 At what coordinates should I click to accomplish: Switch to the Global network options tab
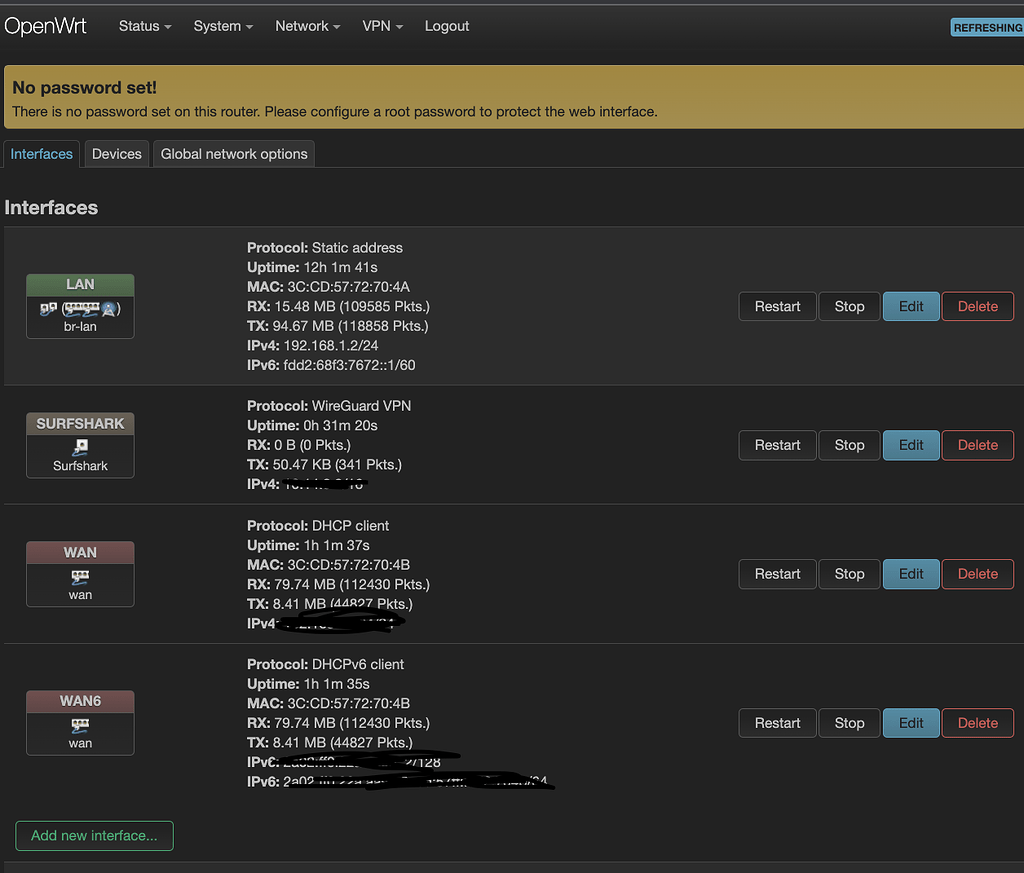(x=233, y=153)
